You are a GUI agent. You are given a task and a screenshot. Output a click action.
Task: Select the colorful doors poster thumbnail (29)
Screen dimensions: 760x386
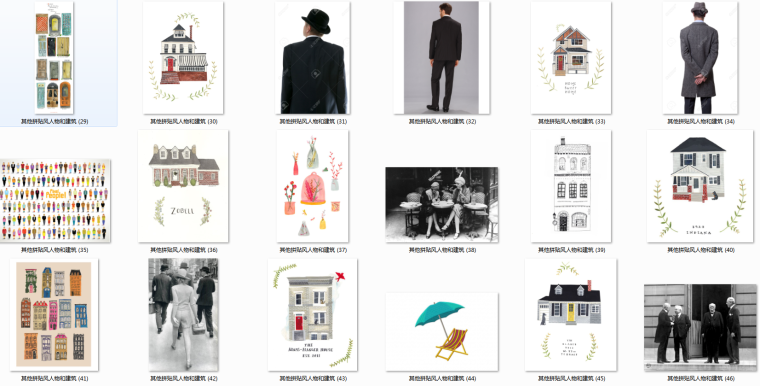[x=54, y=58]
